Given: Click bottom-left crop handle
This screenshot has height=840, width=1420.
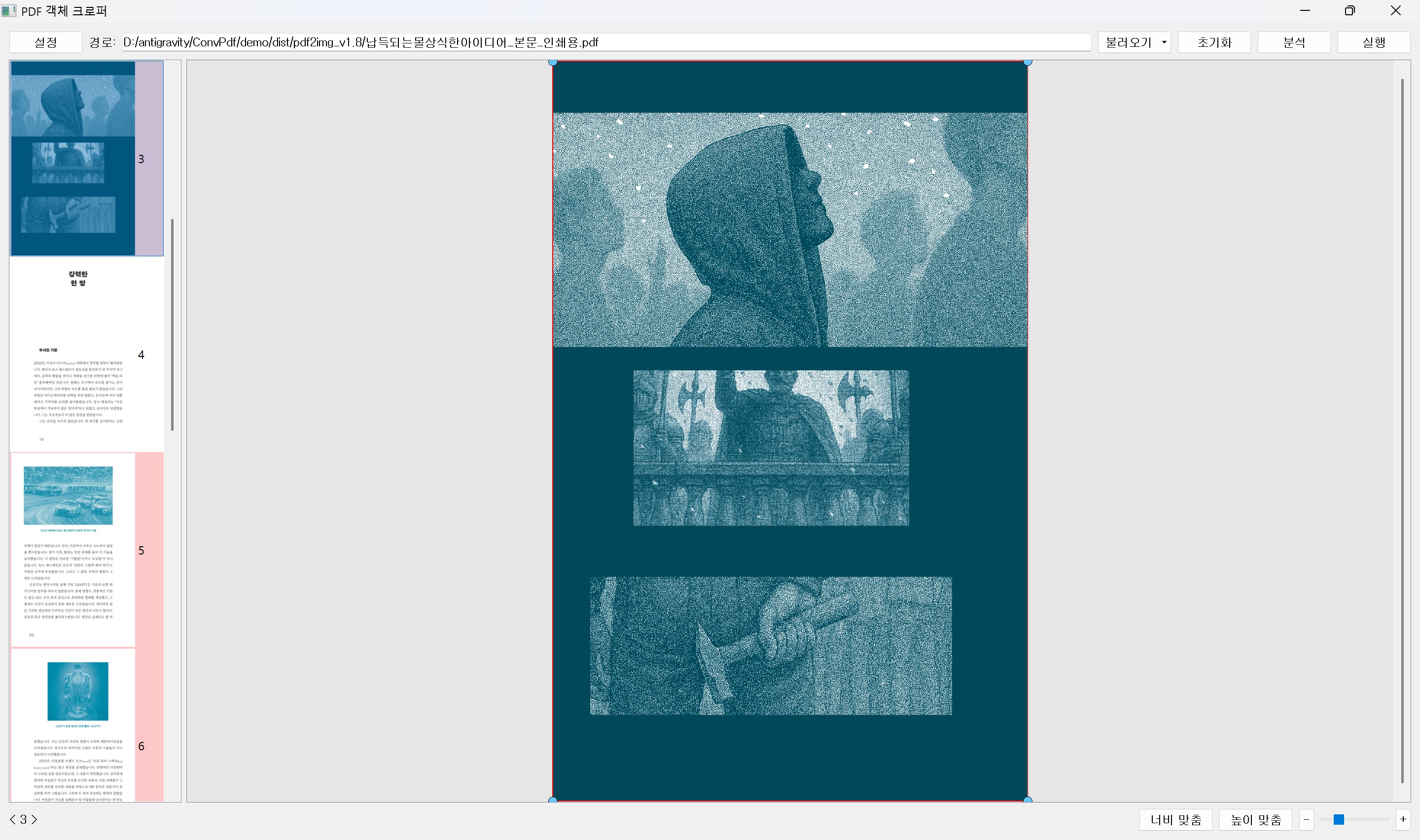Looking at the screenshot, I should click(553, 800).
